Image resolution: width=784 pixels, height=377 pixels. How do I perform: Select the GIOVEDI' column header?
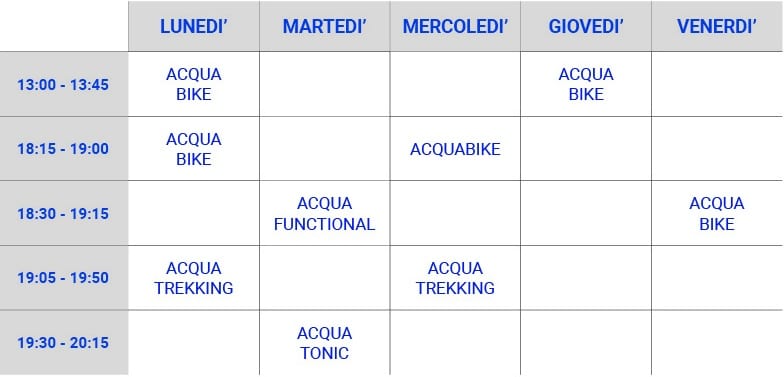586,26
